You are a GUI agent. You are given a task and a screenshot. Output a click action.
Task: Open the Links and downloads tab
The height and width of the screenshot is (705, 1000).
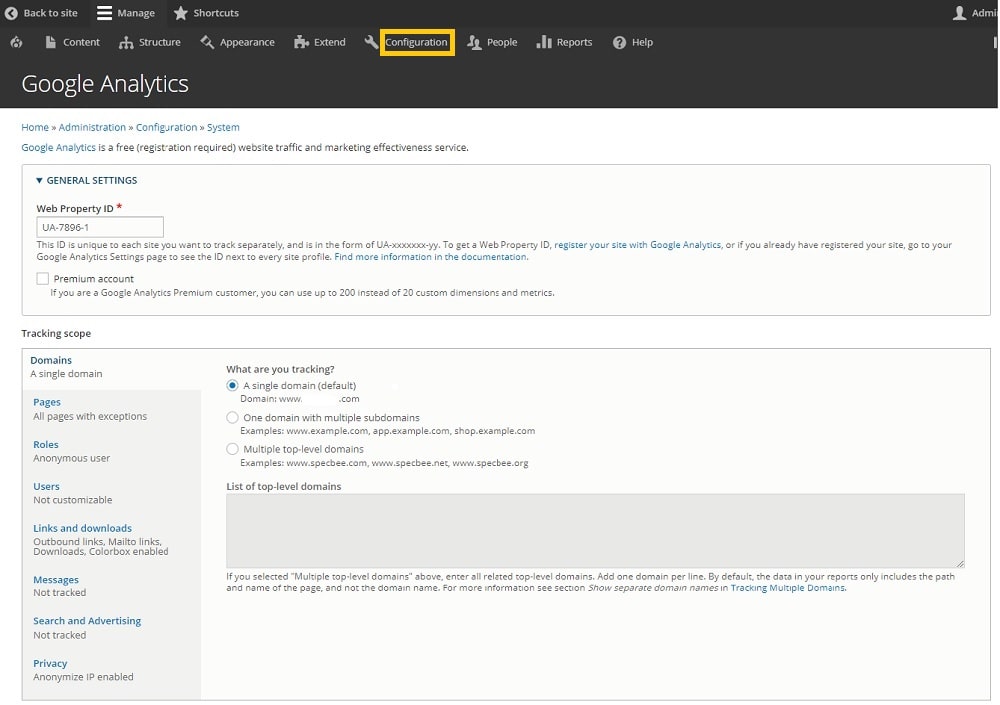pyautogui.click(x=82, y=528)
